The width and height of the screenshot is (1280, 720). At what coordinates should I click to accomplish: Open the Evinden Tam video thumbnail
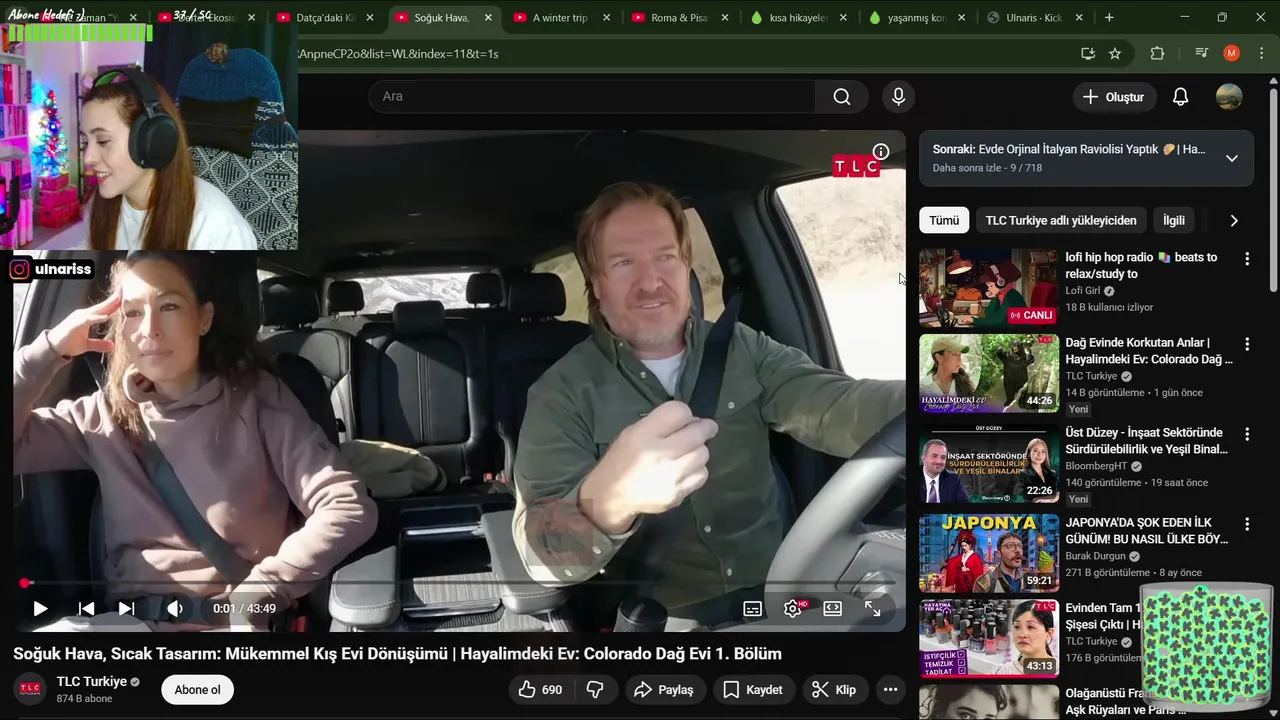click(989, 638)
